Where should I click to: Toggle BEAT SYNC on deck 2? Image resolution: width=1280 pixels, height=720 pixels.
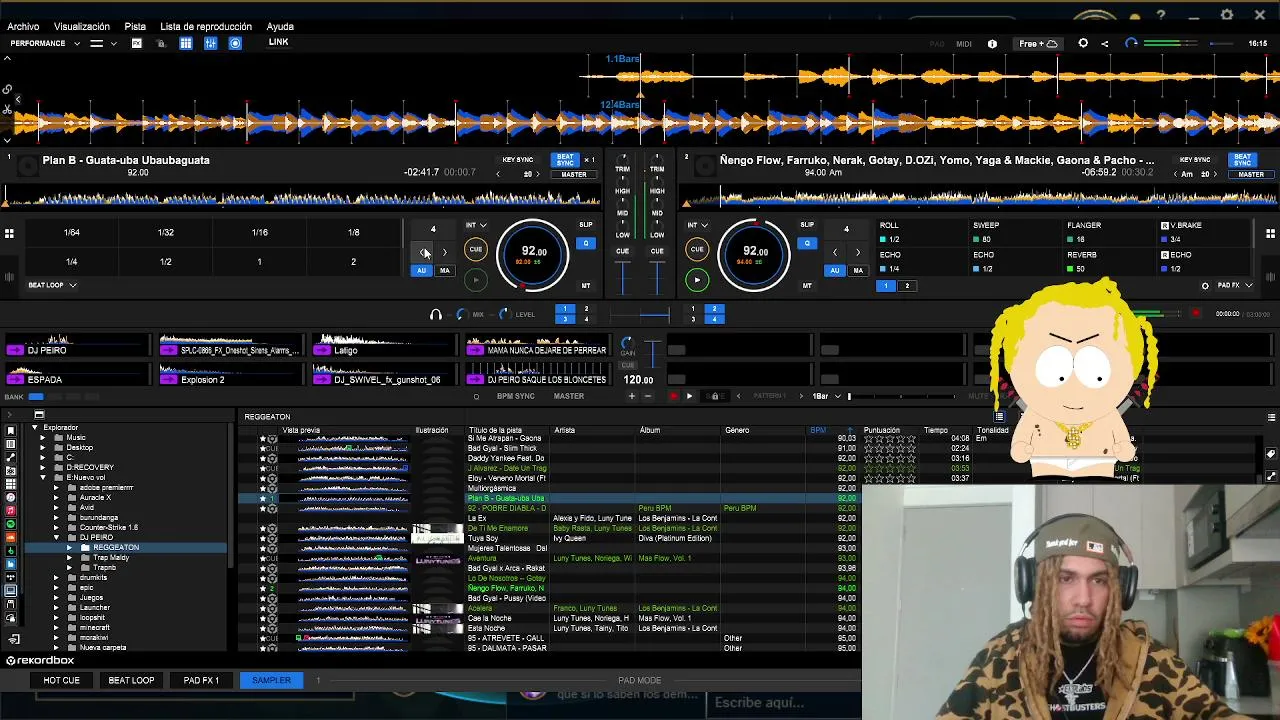pyautogui.click(x=1243, y=160)
